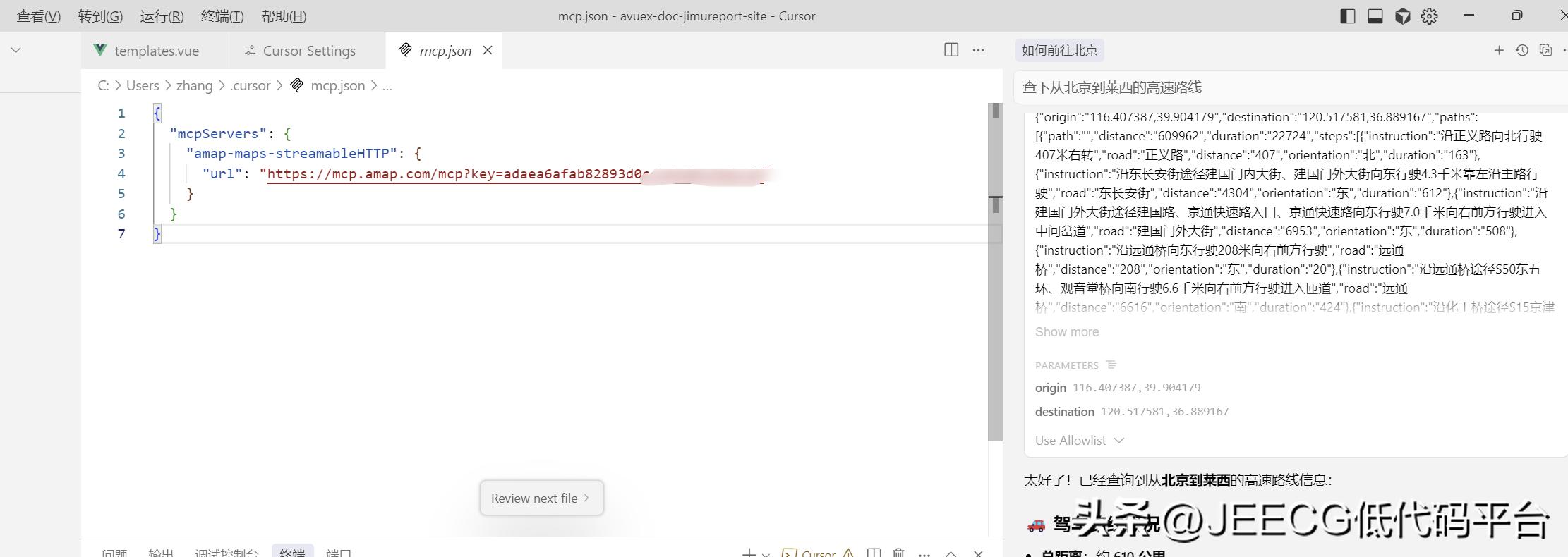Expand the collapsed sidebar chevron
Viewport: 1568px width, 557px height.
pyautogui.click(x=16, y=50)
